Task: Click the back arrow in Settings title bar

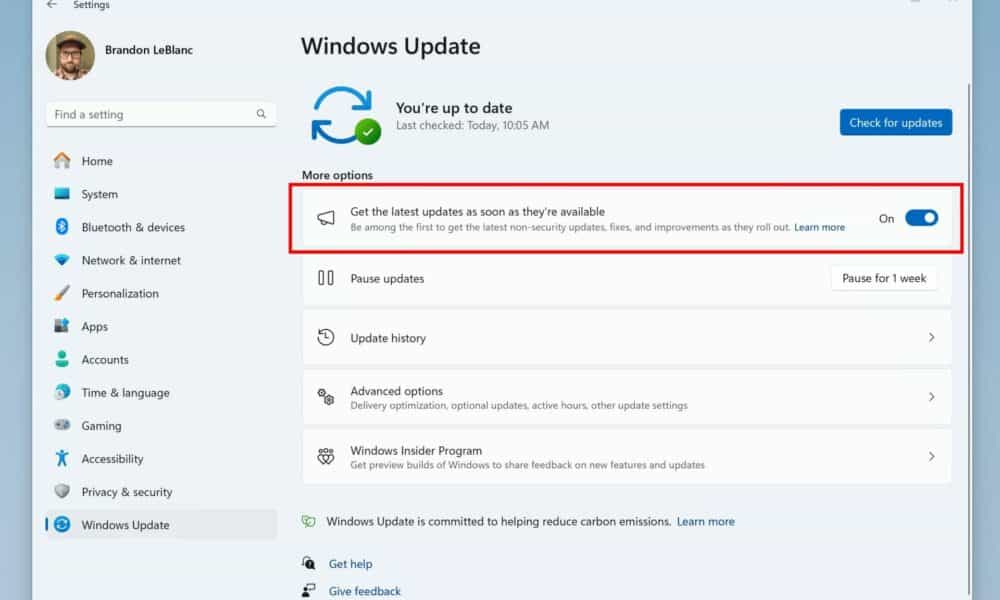Action: click(52, 4)
